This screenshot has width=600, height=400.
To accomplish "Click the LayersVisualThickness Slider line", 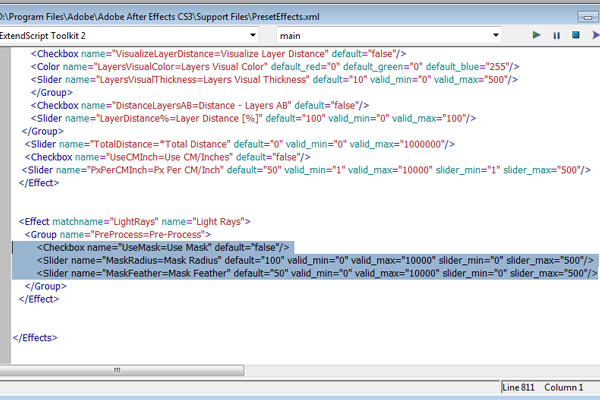I will [274, 80].
